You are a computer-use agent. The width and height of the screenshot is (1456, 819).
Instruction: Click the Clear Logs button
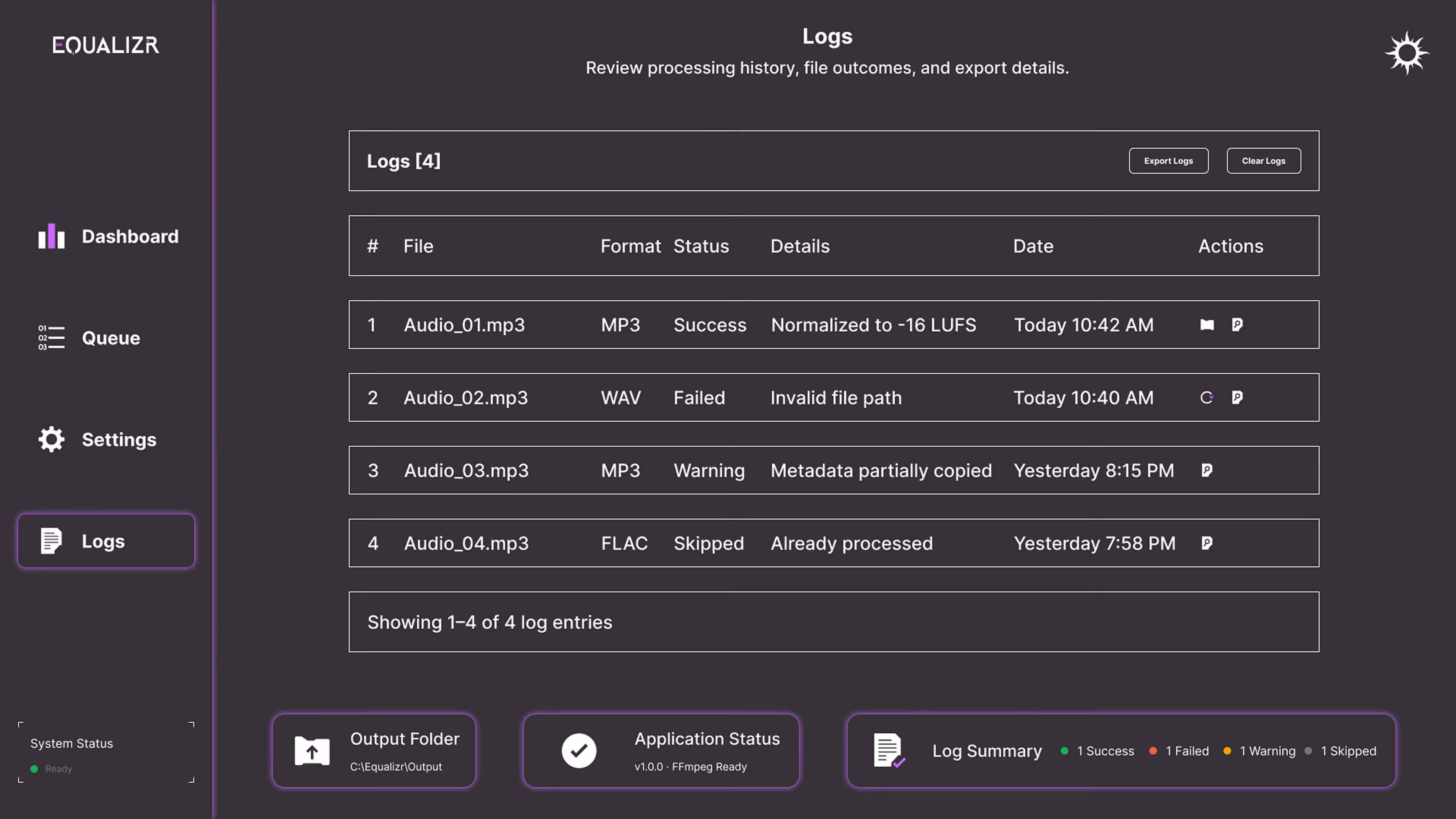point(1263,161)
